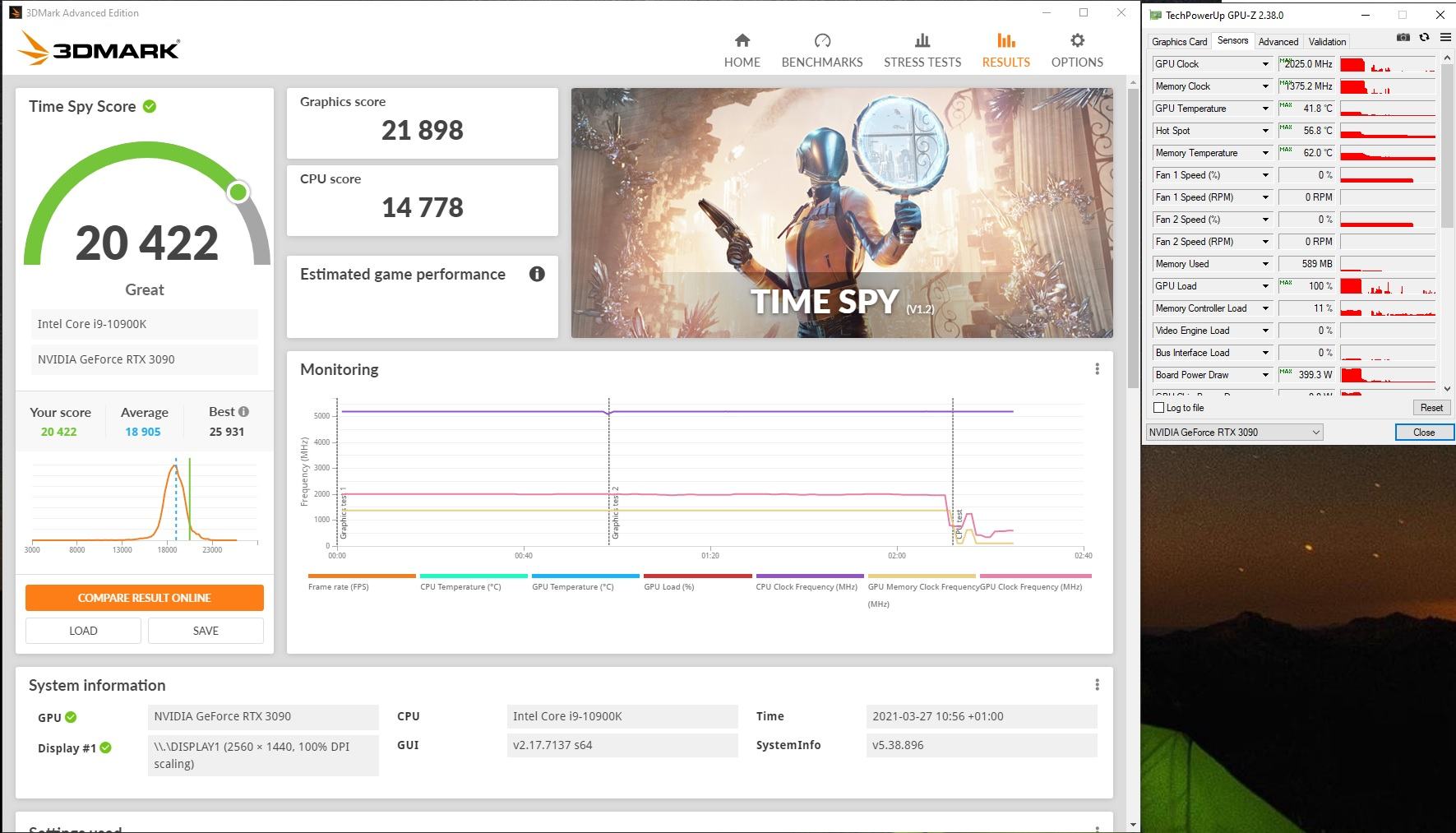This screenshot has width=1456, height=833.
Task: Open the Fan 2 Speed (RPM) dropdown
Action: 1265,242
